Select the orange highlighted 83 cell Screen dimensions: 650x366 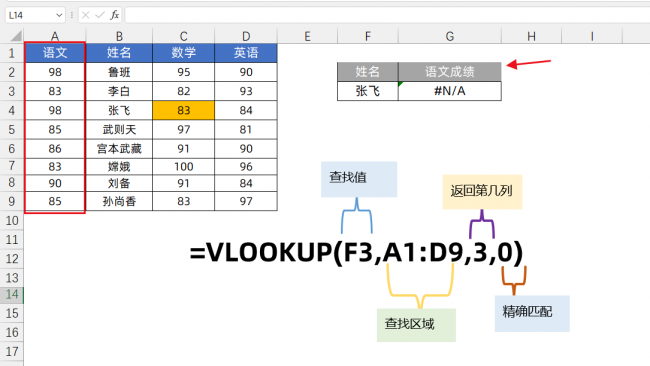click(184, 110)
